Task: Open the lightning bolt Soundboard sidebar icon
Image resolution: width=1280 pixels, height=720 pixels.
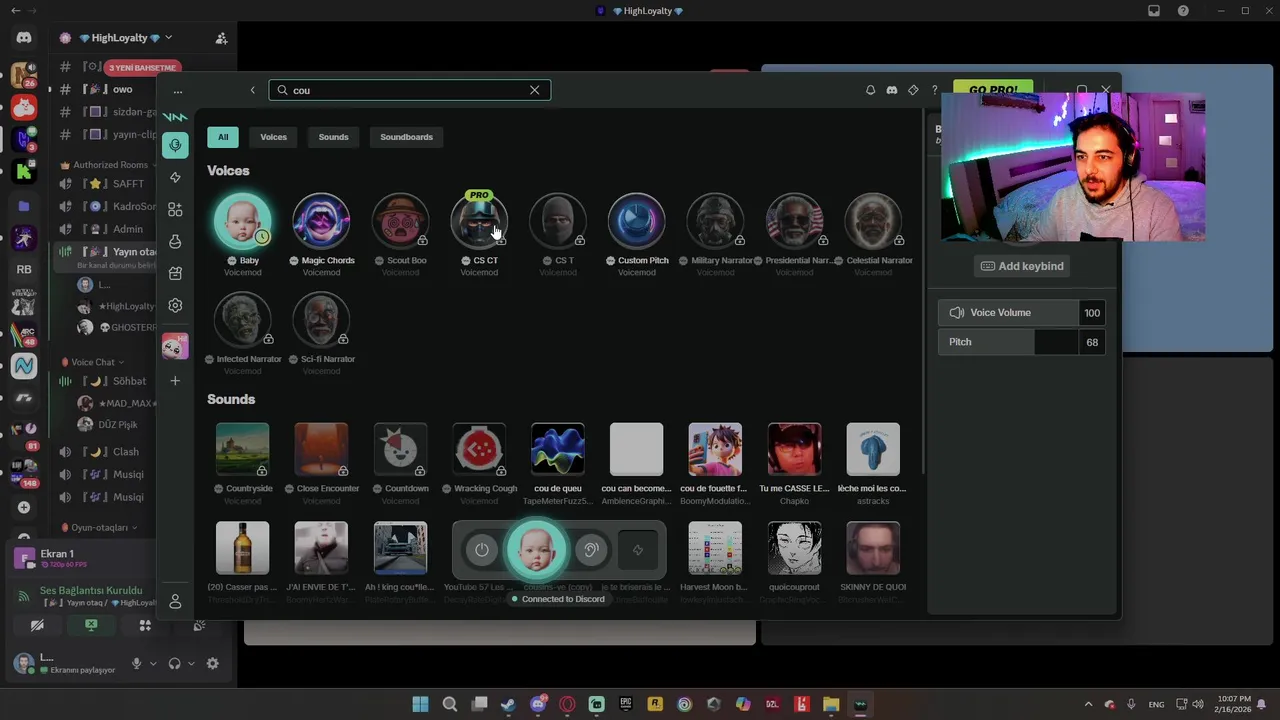Action: [175, 177]
